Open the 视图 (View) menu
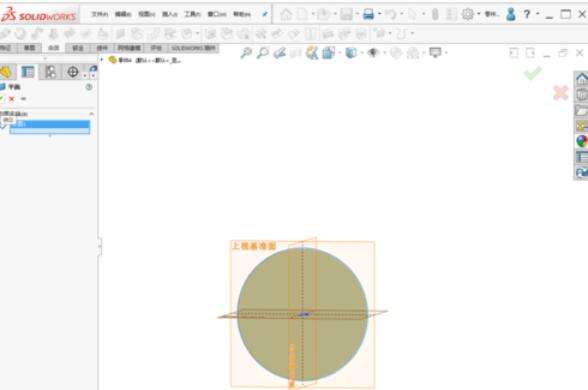The width and height of the screenshot is (588, 390). click(147, 14)
